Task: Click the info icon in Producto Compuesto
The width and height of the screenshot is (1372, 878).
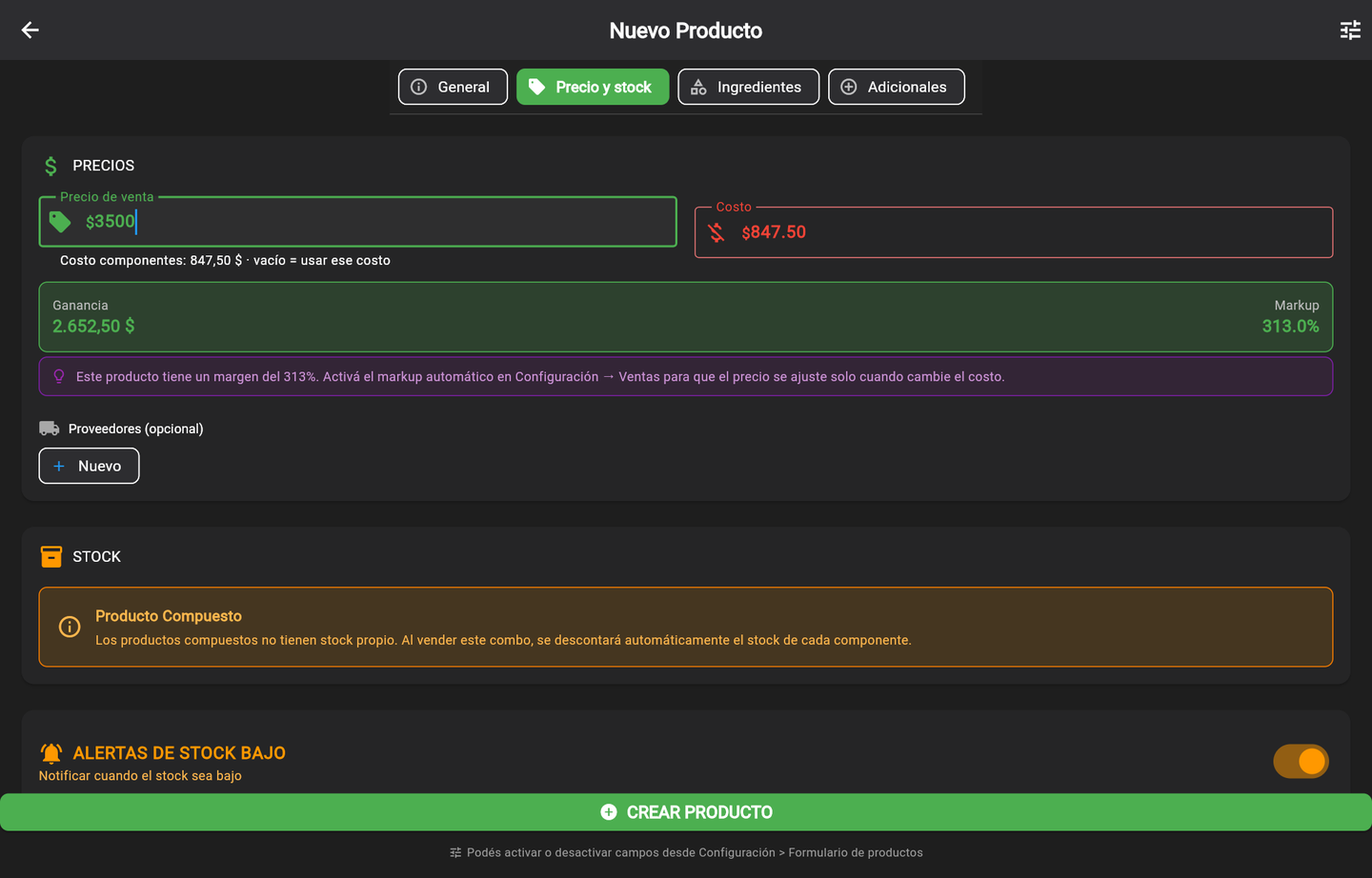Action: tap(70, 627)
